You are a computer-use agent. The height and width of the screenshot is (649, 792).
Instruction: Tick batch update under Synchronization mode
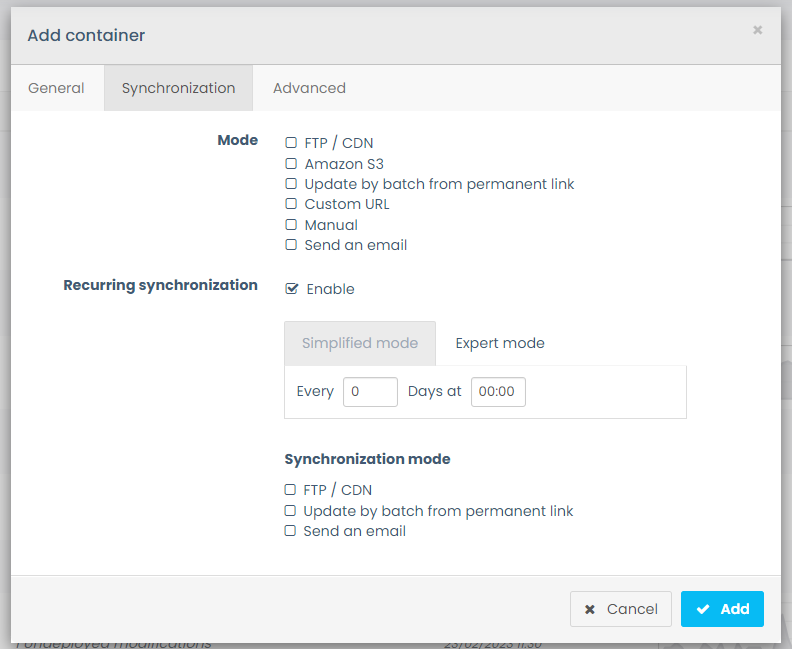click(290, 511)
